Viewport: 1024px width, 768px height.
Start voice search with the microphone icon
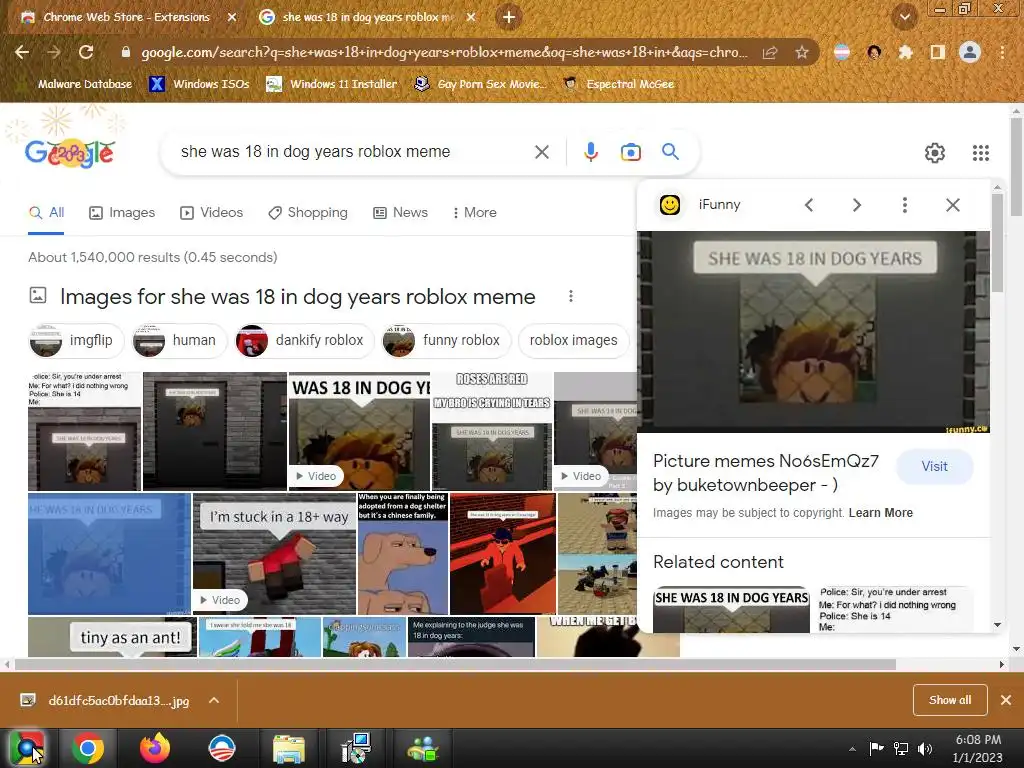(590, 152)
